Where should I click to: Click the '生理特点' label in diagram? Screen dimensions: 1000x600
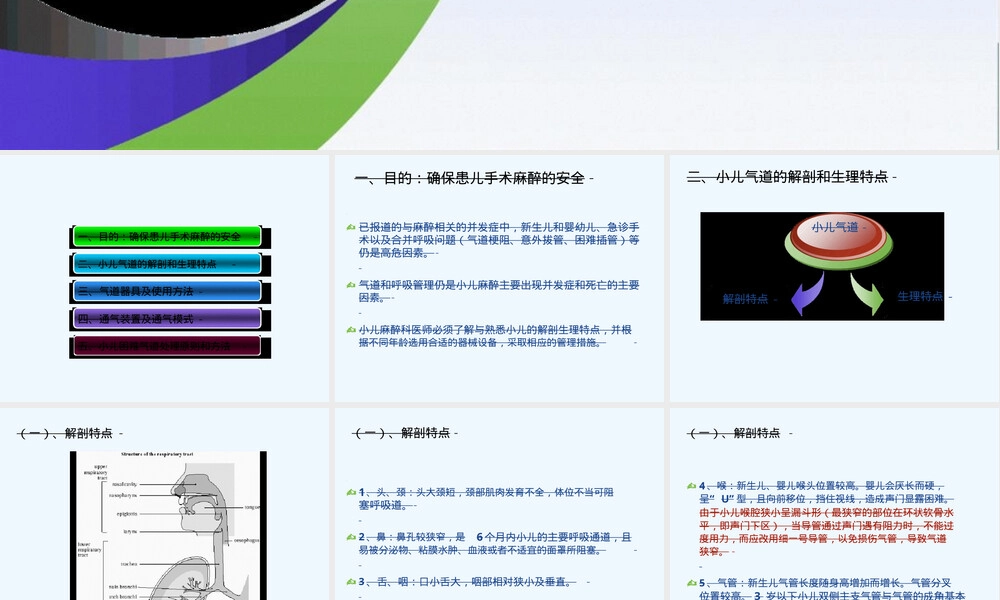(x=920, y=296)
